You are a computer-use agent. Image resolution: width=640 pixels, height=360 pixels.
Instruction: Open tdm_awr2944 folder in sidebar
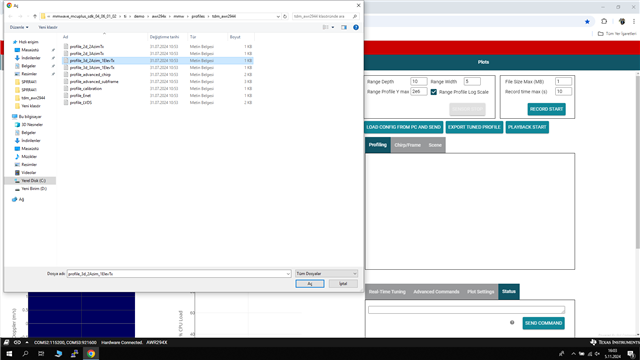pyautogui.click(x=33, y=98)
